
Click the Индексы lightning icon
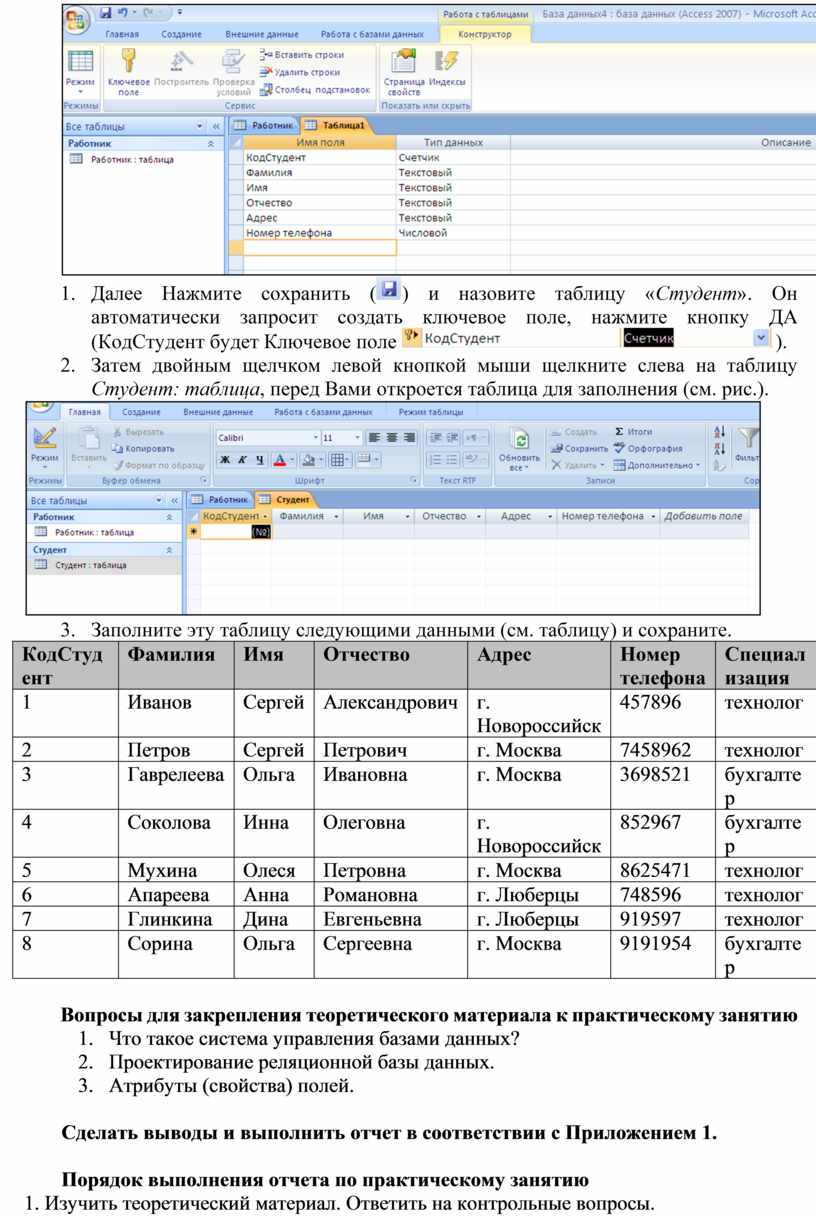pos(445,62)
